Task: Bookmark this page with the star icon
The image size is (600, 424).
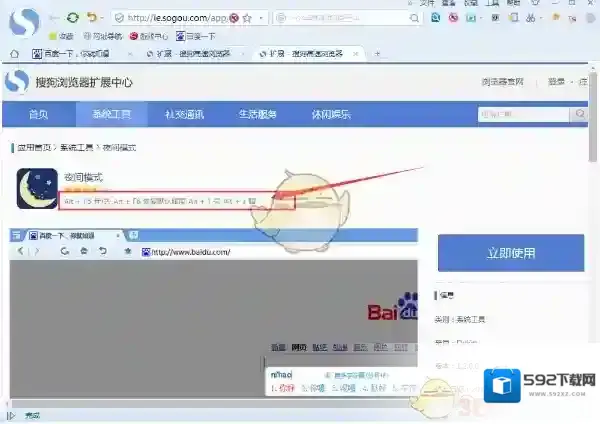Action: pos(246,18)
